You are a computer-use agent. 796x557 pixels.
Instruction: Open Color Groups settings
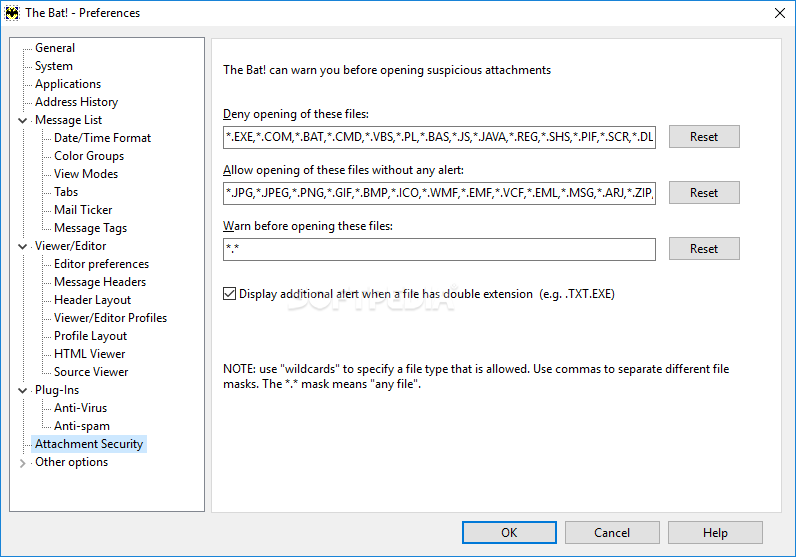pos(89,156)
